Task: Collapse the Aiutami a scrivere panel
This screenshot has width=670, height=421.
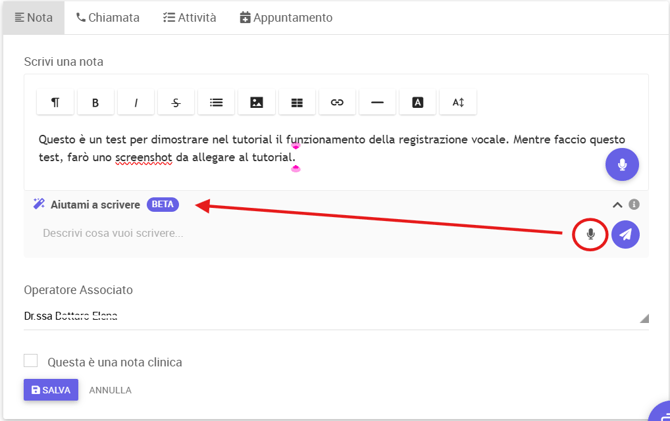Action: (617, 205)
